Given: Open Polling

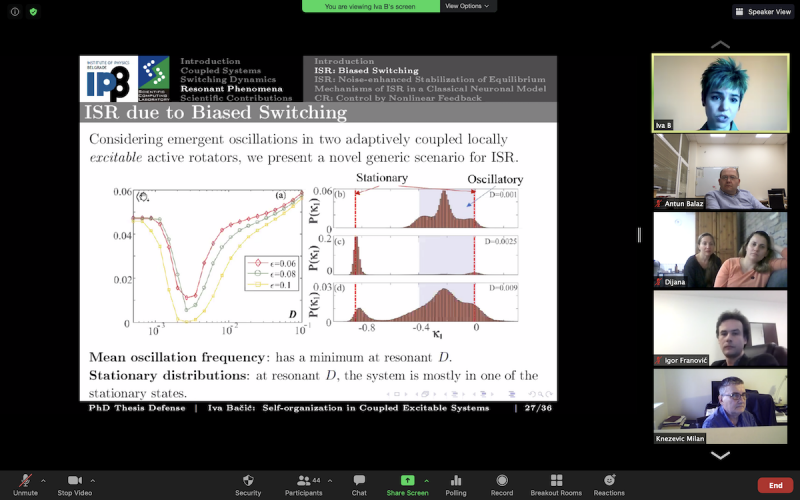Looking at the screenshot, I should (x=456, y=485).
